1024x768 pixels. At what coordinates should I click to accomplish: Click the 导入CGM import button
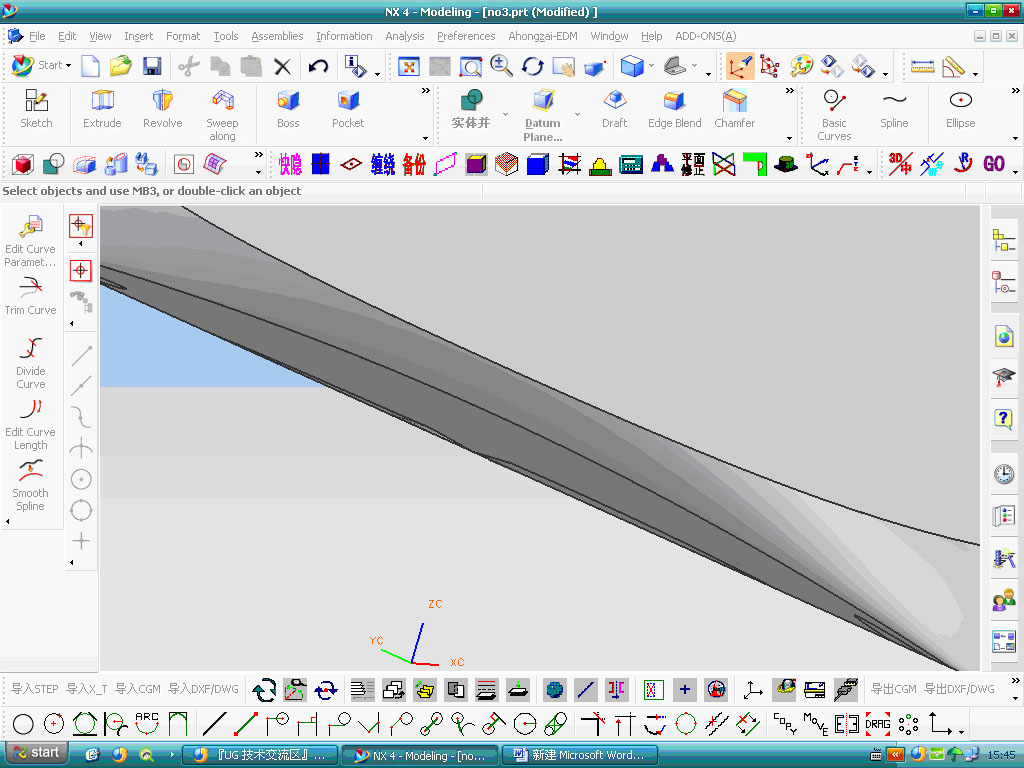coord(138,688)
